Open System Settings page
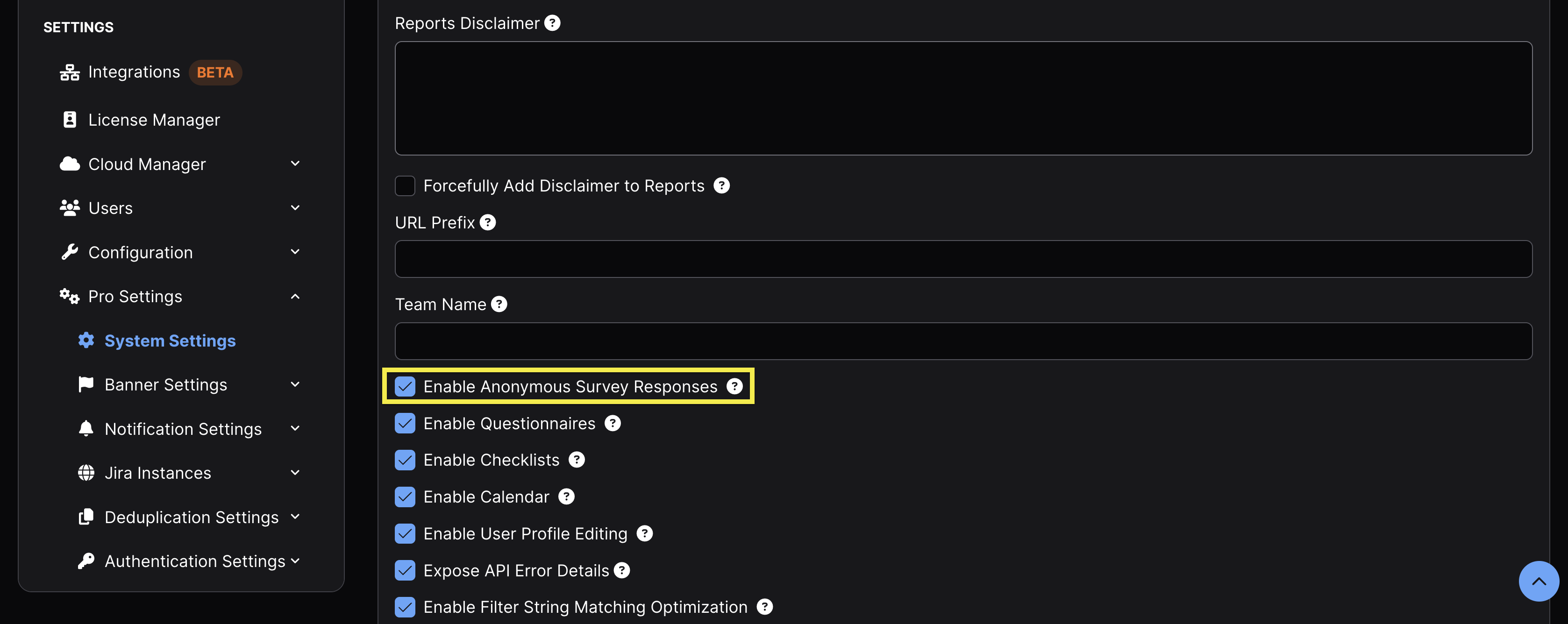Viewport: 1568px width, 624px height. 170,341
